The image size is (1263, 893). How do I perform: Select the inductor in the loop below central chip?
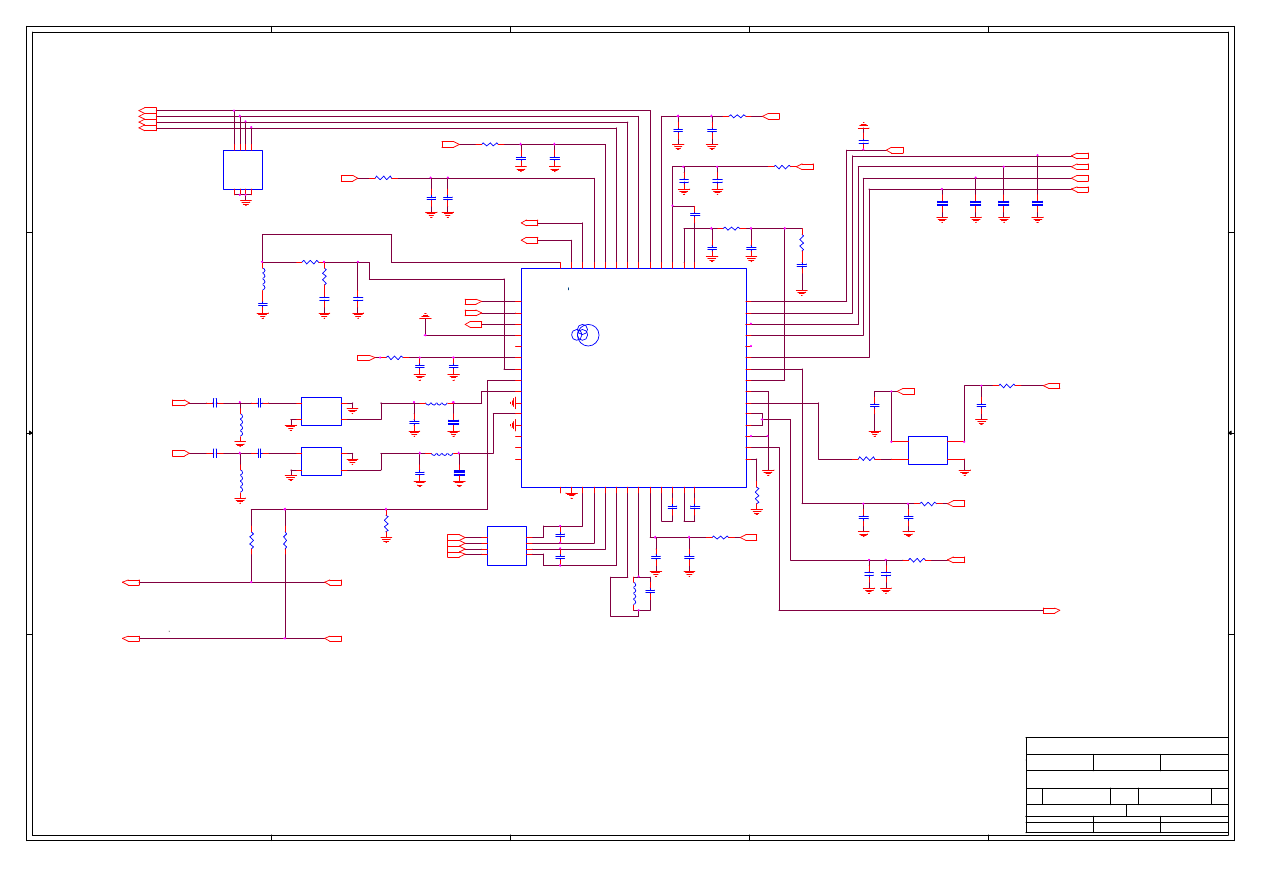[x=634, y=594]
